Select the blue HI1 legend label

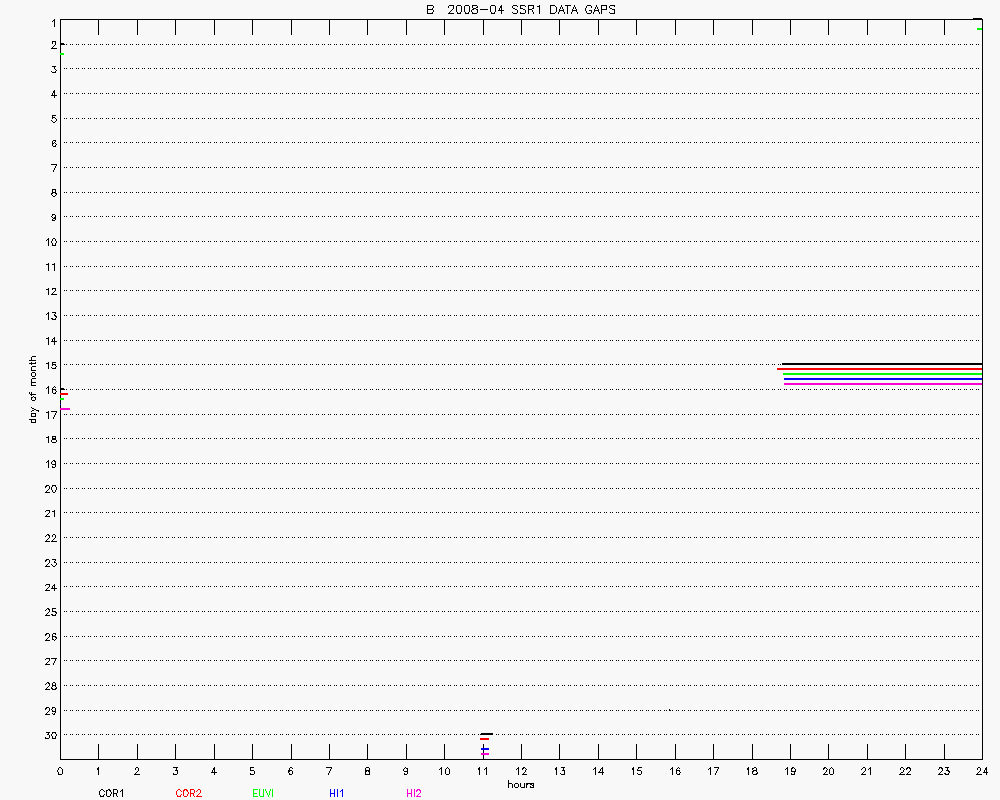(337, 793)
